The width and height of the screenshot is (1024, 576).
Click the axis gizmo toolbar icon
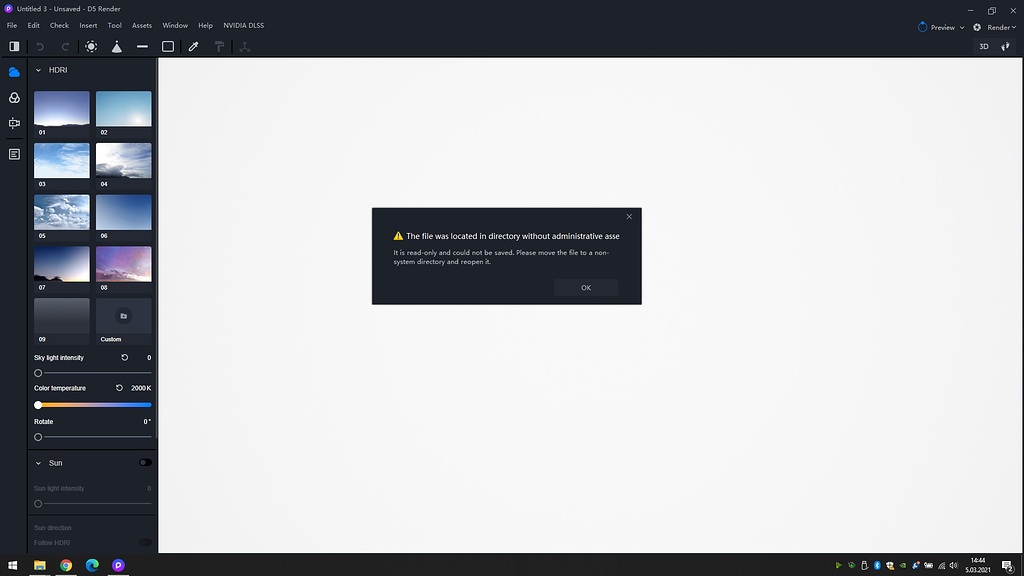245,46
